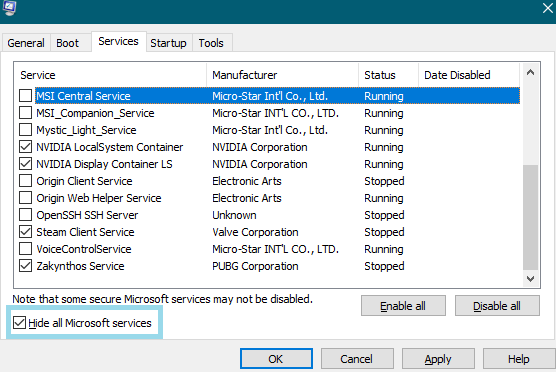556x374 pixels.
Task: Click the Unknown manufacturer cell
Action: [234, 215]
